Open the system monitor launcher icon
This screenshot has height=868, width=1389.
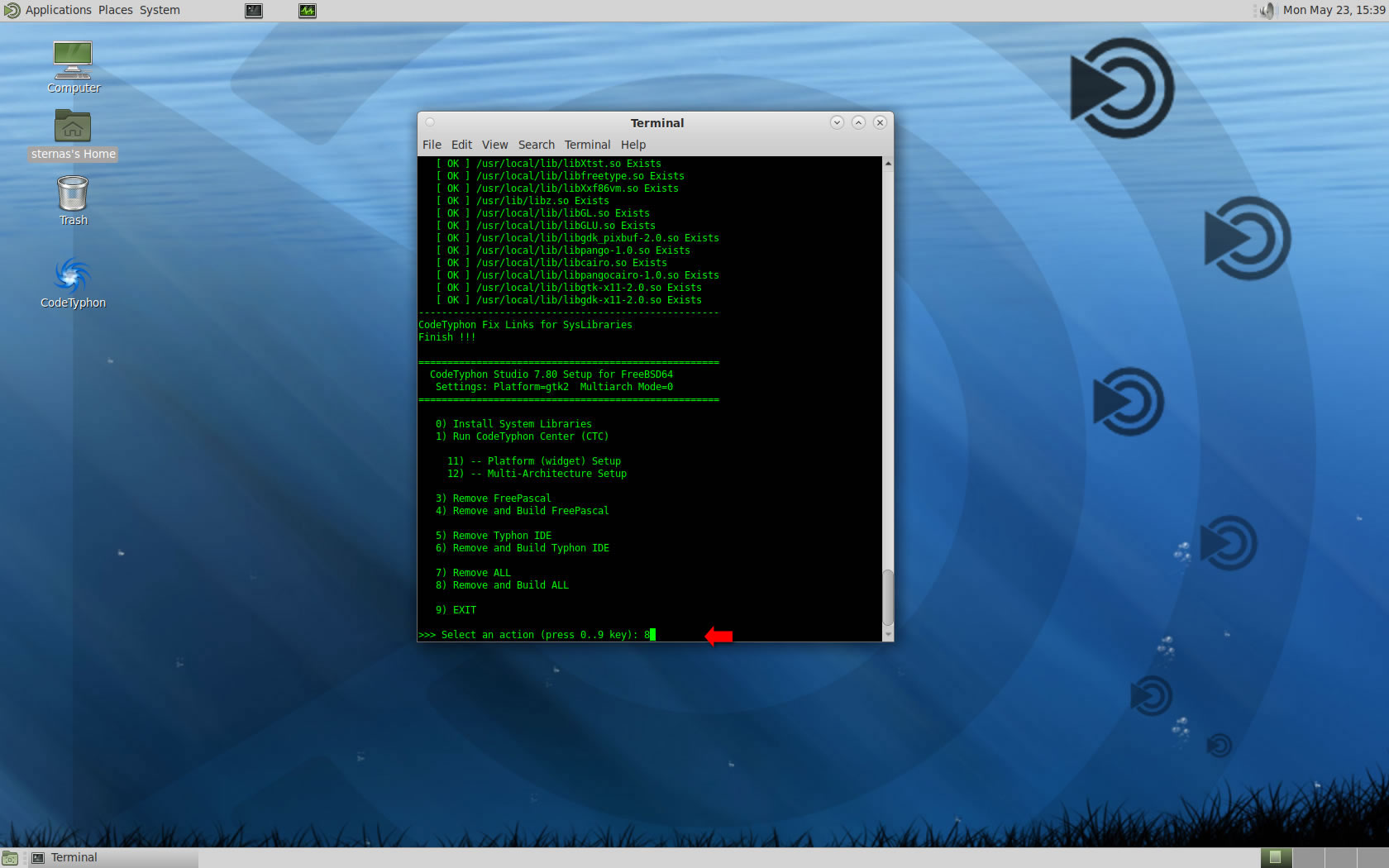308,11
